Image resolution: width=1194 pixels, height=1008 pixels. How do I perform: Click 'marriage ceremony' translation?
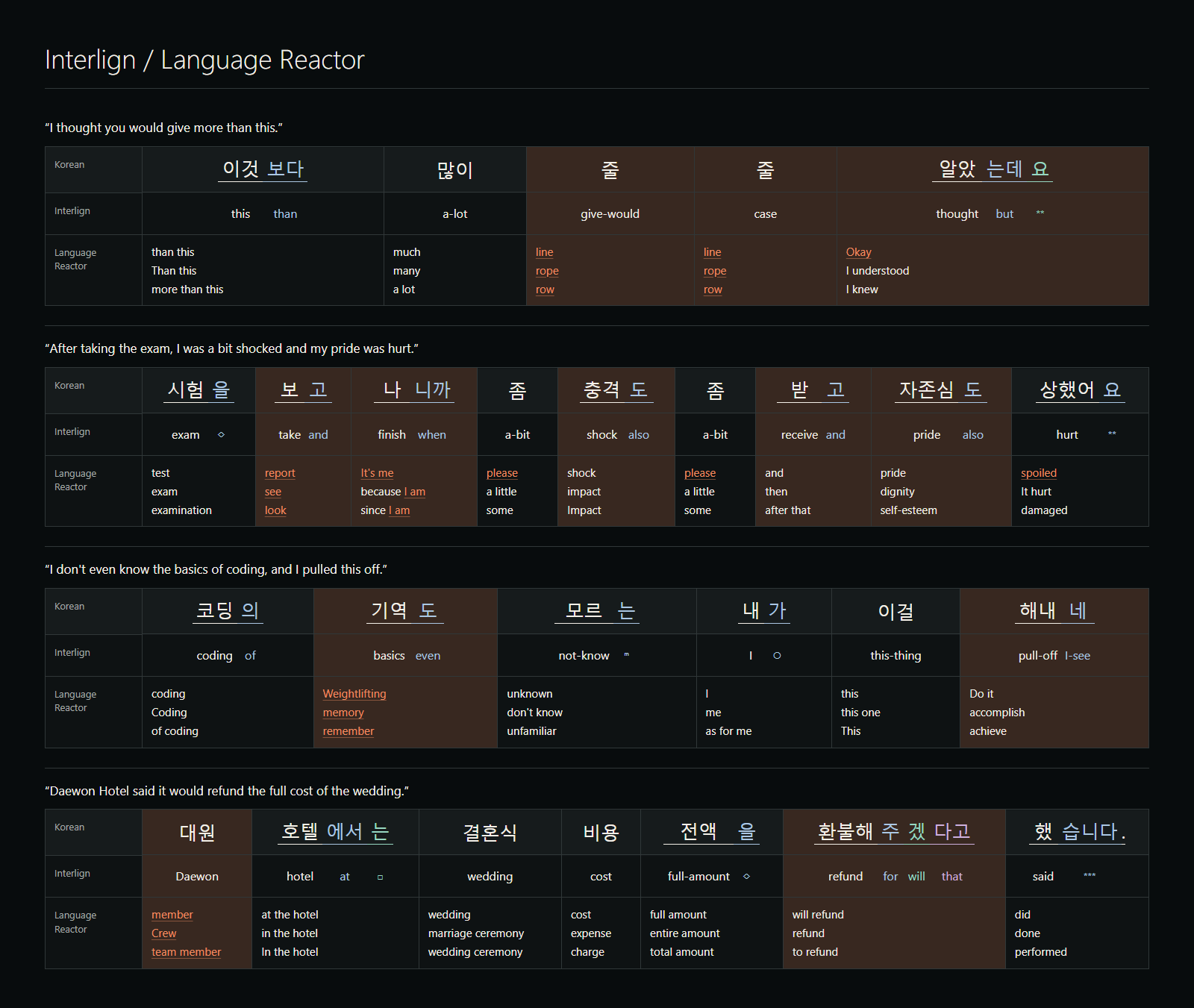[476, 933]
